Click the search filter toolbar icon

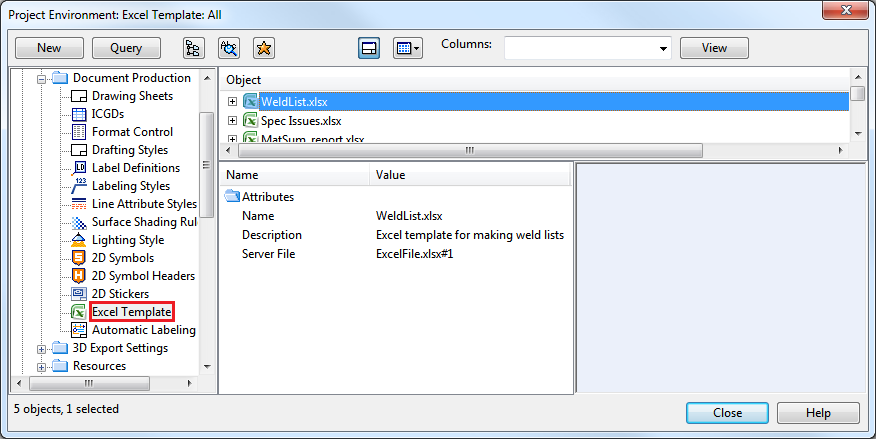pyautogui.click(x=229, y=48)
